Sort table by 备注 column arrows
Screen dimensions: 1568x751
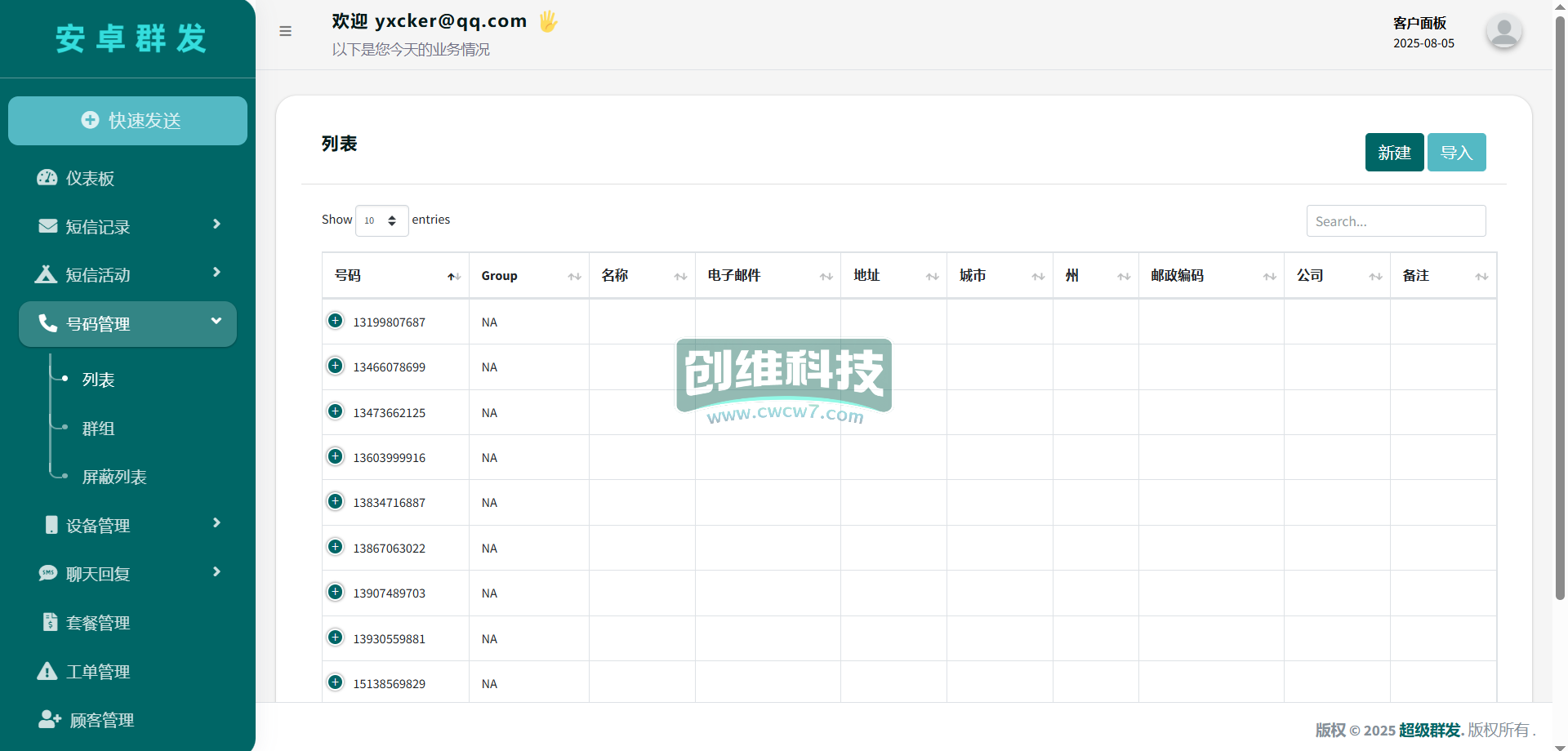tap(1481, 277)
